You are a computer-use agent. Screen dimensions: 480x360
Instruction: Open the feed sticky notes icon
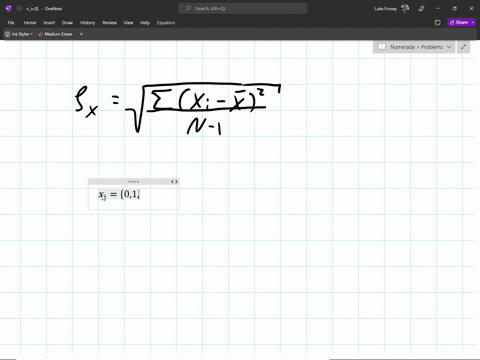[438, 23]
